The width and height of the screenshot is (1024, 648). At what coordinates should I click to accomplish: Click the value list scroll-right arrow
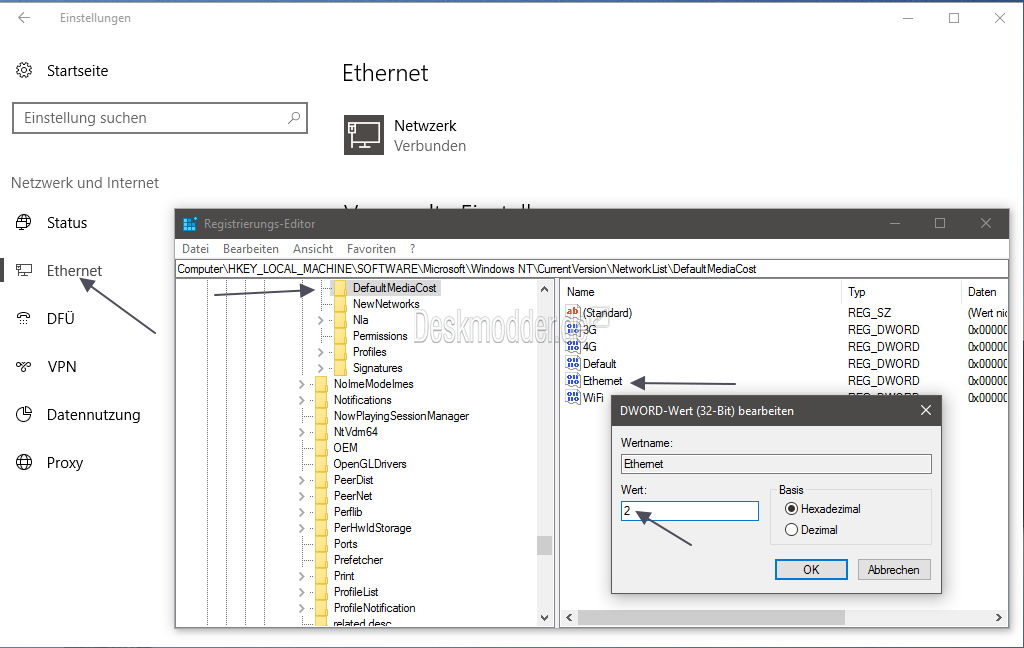click(x=999, y=617)
